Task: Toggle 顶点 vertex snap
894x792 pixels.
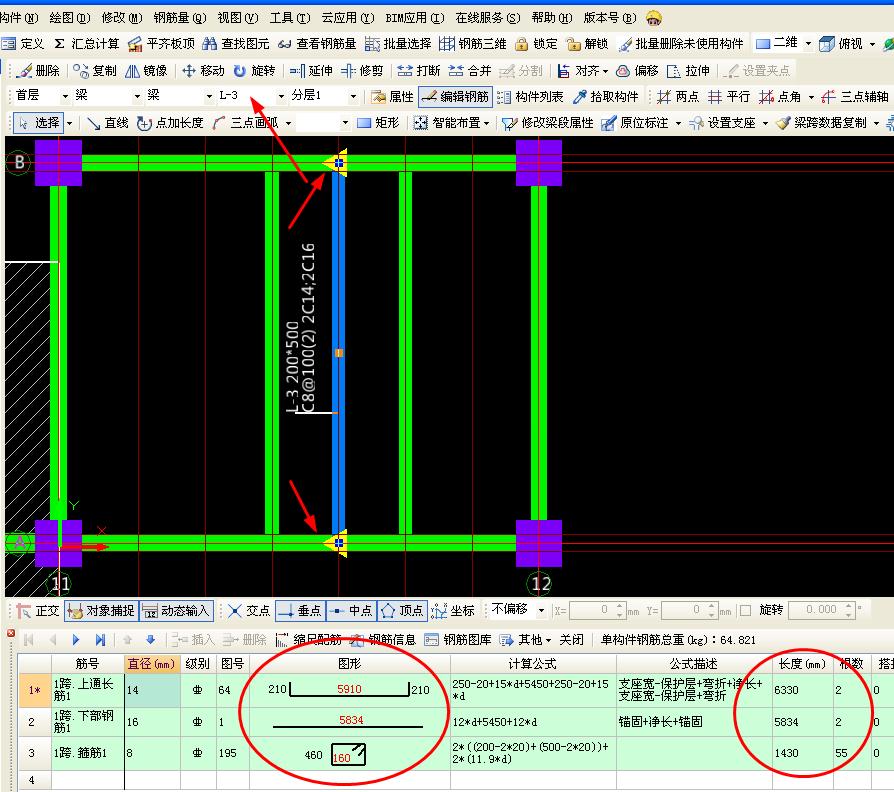Action: coord(402,611)
